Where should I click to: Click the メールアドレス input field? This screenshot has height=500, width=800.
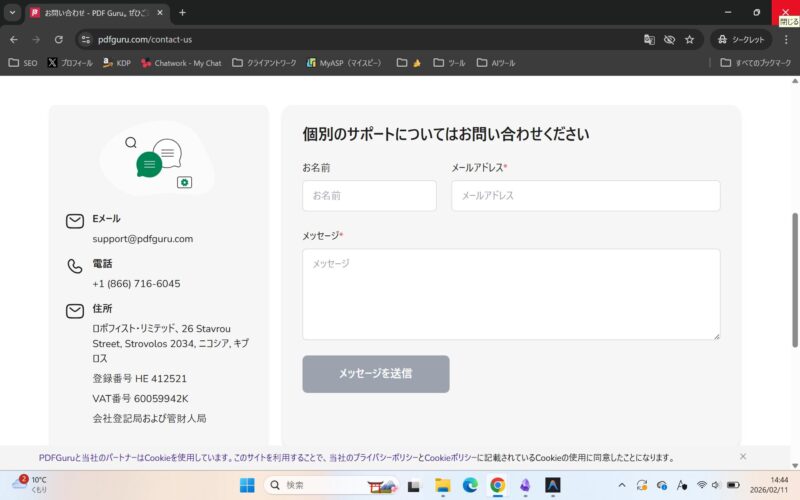pos(585,195)
